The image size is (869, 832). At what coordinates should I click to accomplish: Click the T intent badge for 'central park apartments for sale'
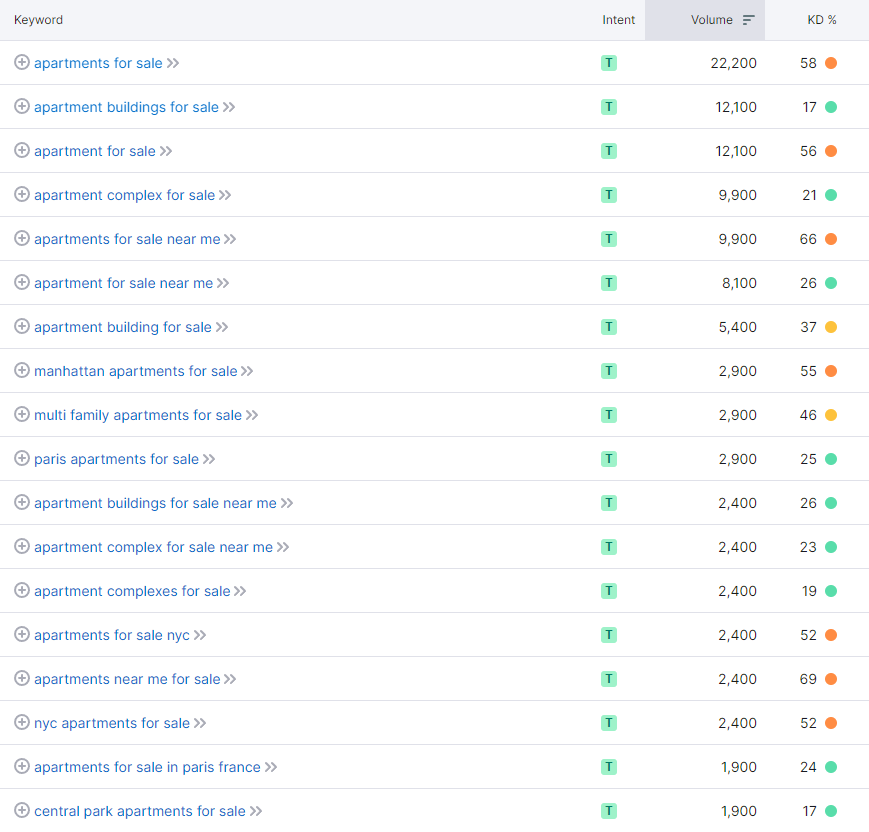tap(609, 811)
